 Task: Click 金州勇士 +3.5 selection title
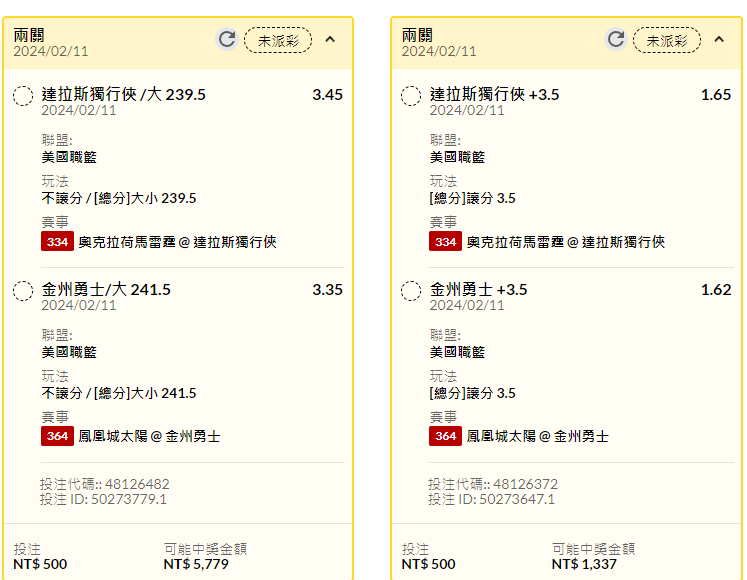(478, 289)
